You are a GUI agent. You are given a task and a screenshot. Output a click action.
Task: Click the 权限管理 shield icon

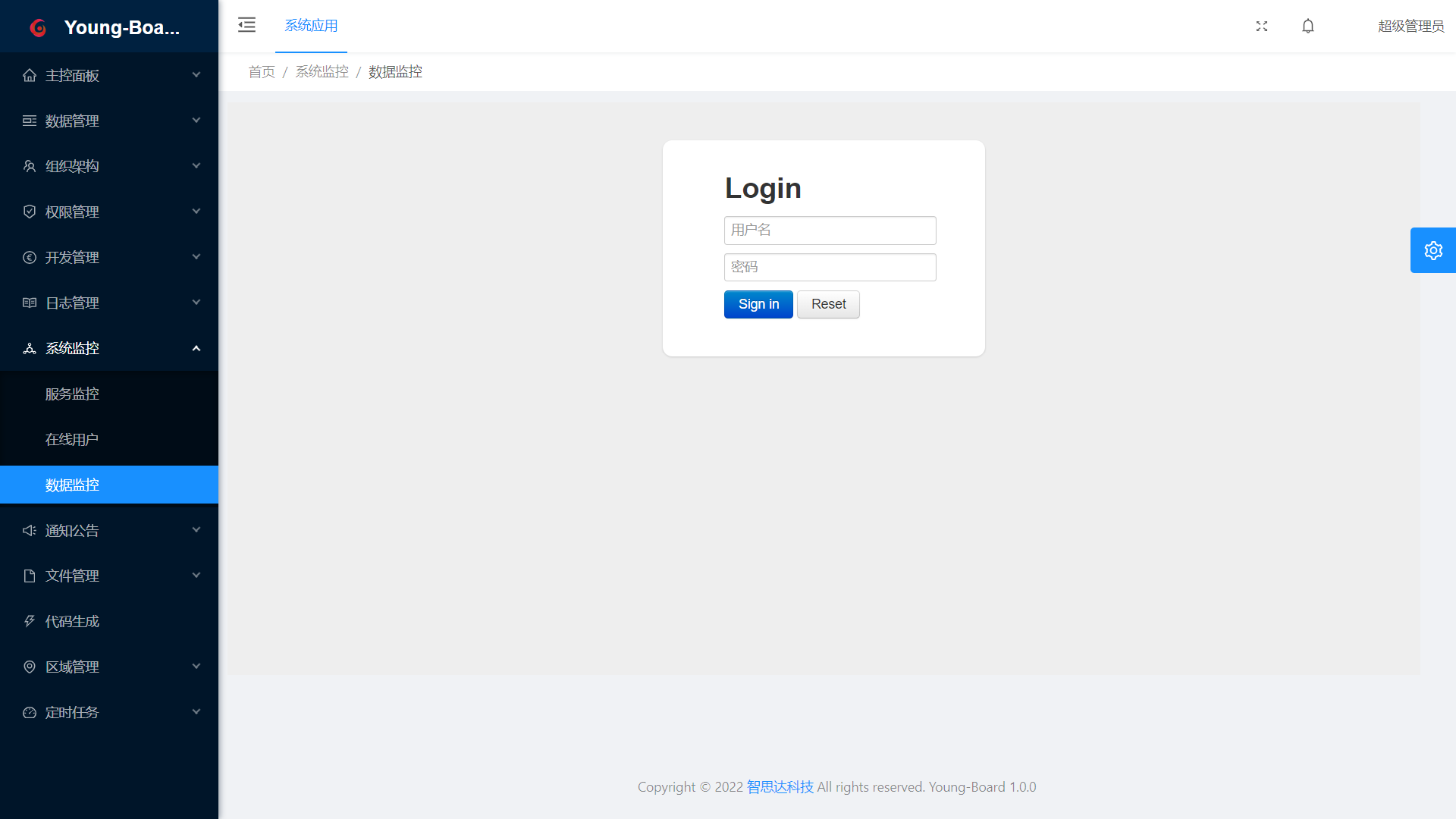coord(30,212)
